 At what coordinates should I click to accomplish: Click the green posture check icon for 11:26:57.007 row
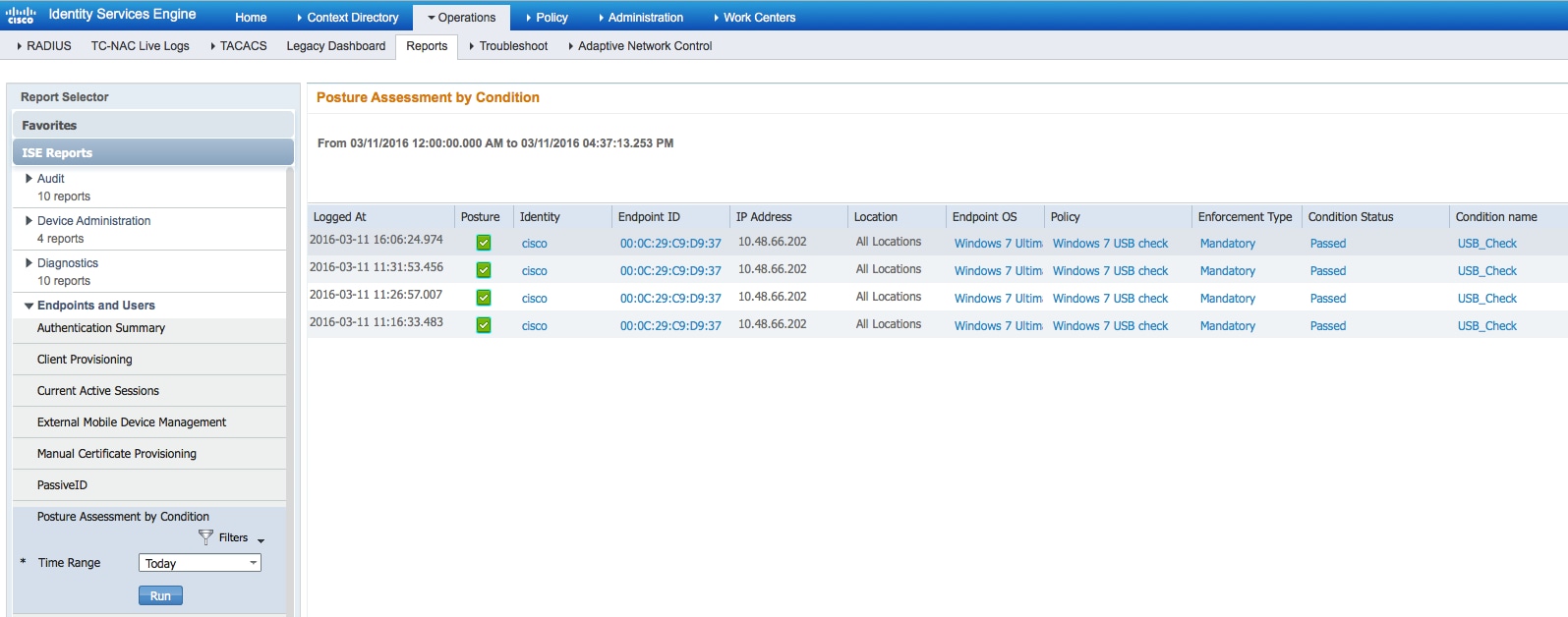pyautogui.click(x=484, y=298)
